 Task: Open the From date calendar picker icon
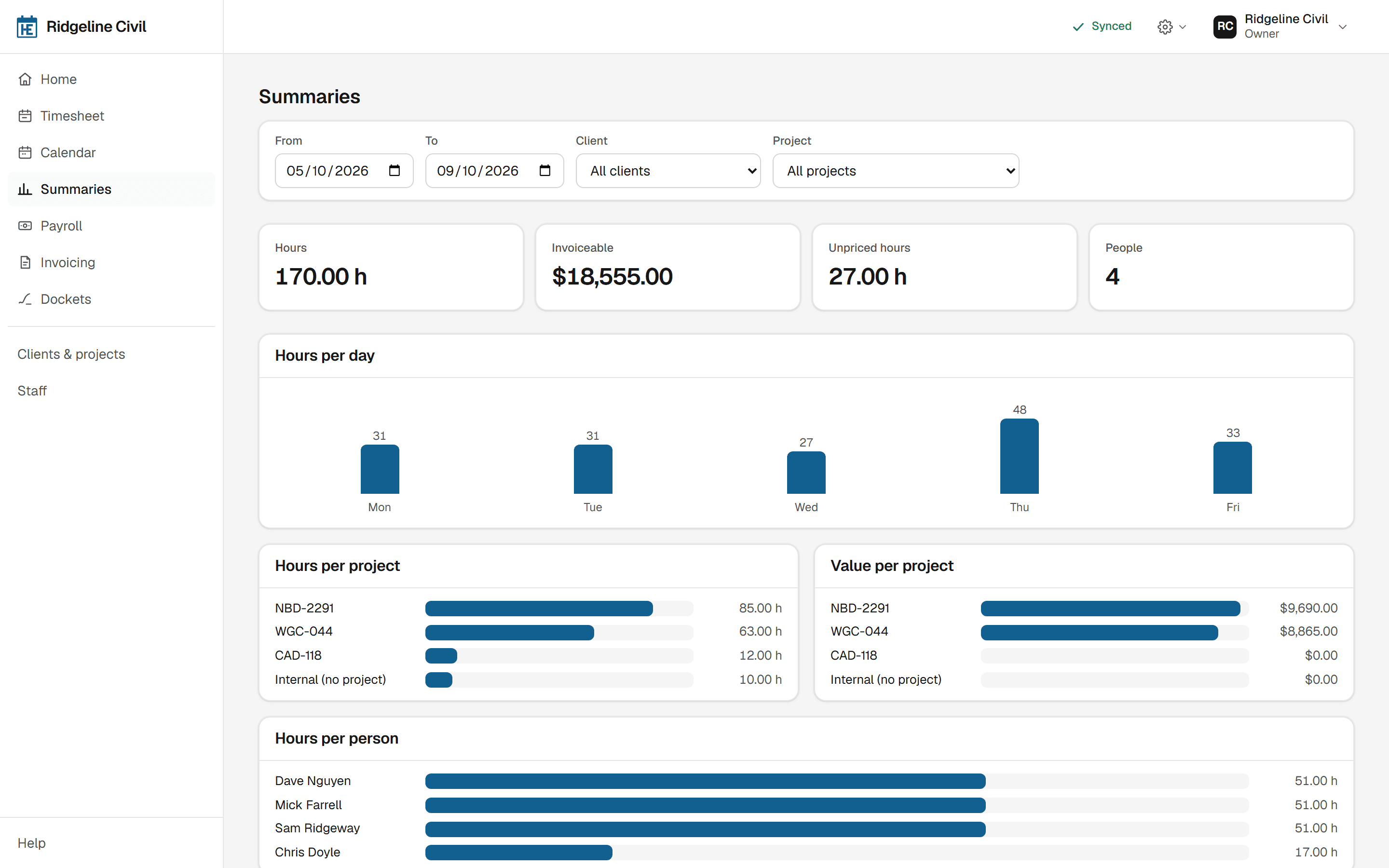[x=395, y=171]
